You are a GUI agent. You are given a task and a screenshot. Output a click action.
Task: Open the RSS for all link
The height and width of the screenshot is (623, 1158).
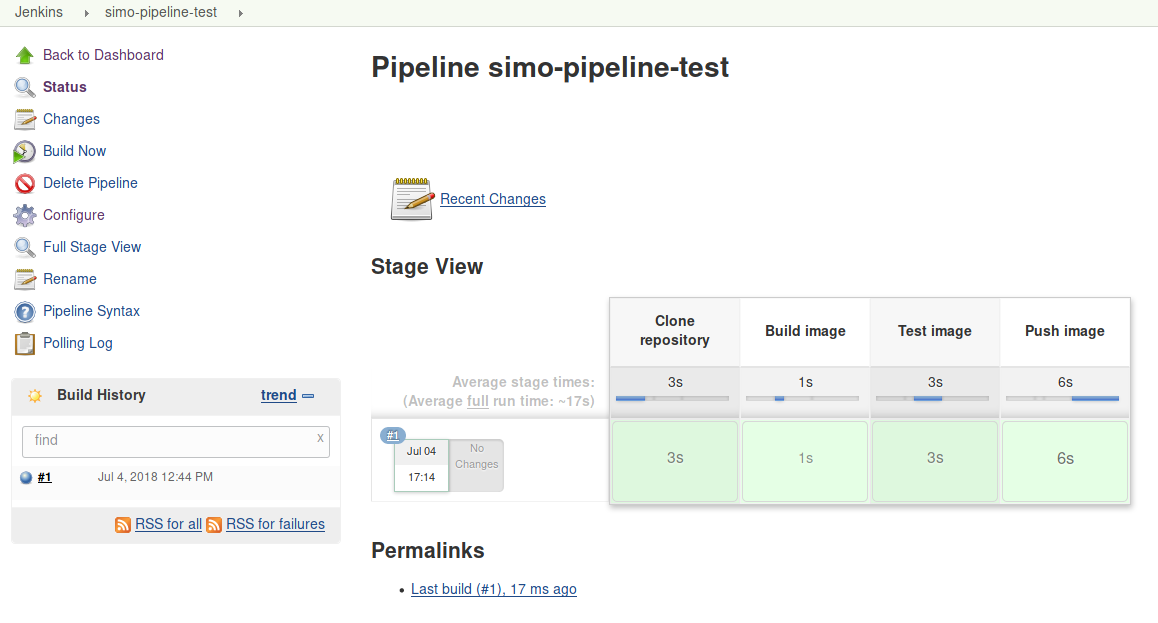pos(168,524)
